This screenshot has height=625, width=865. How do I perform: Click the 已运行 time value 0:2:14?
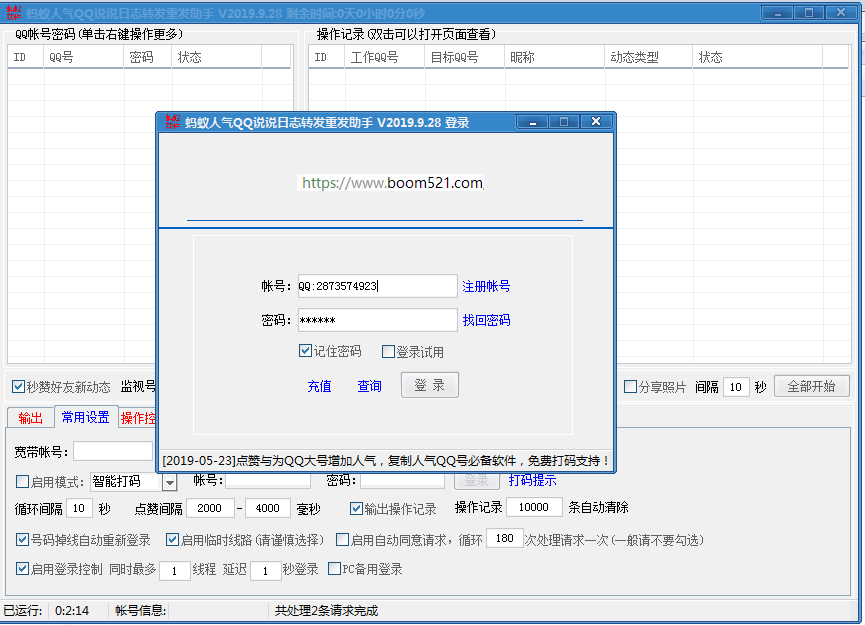pos(72,611)
